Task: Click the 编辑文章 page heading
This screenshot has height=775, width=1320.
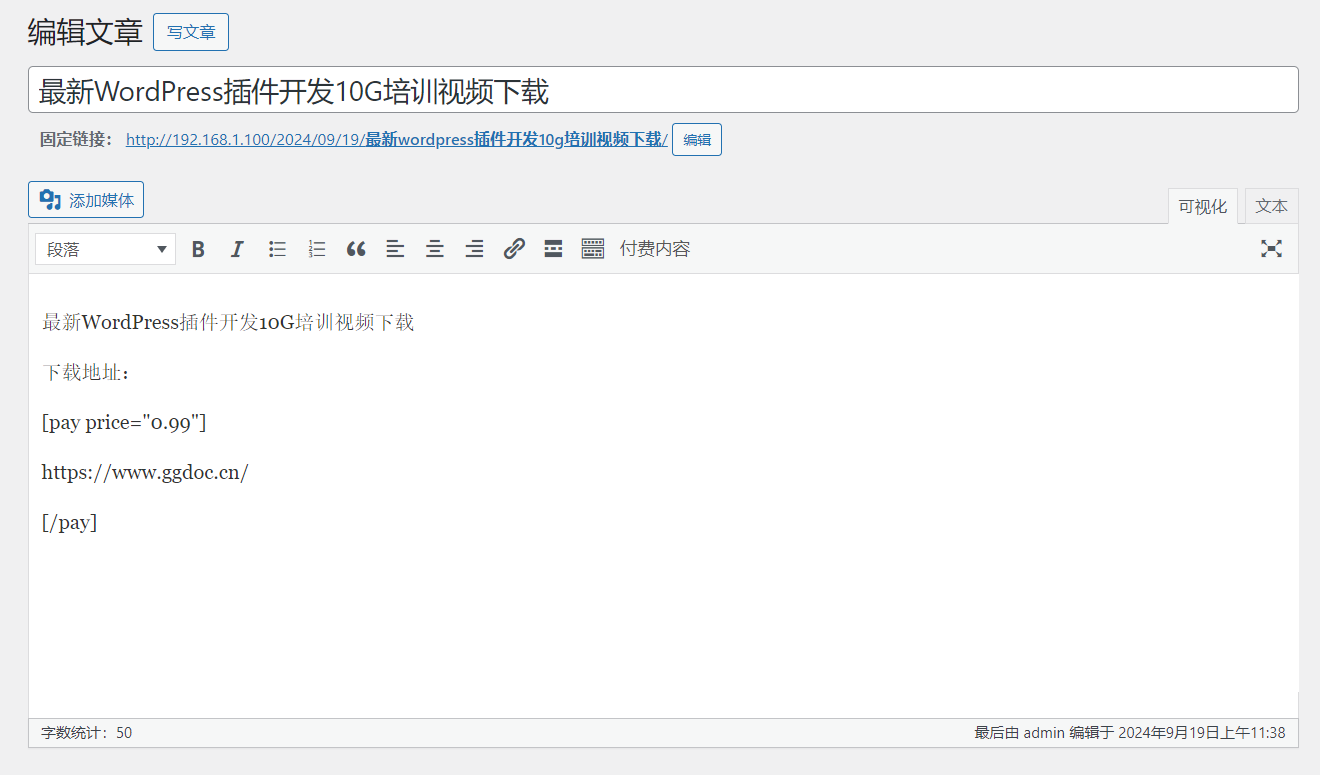Action: pos(85,32)
